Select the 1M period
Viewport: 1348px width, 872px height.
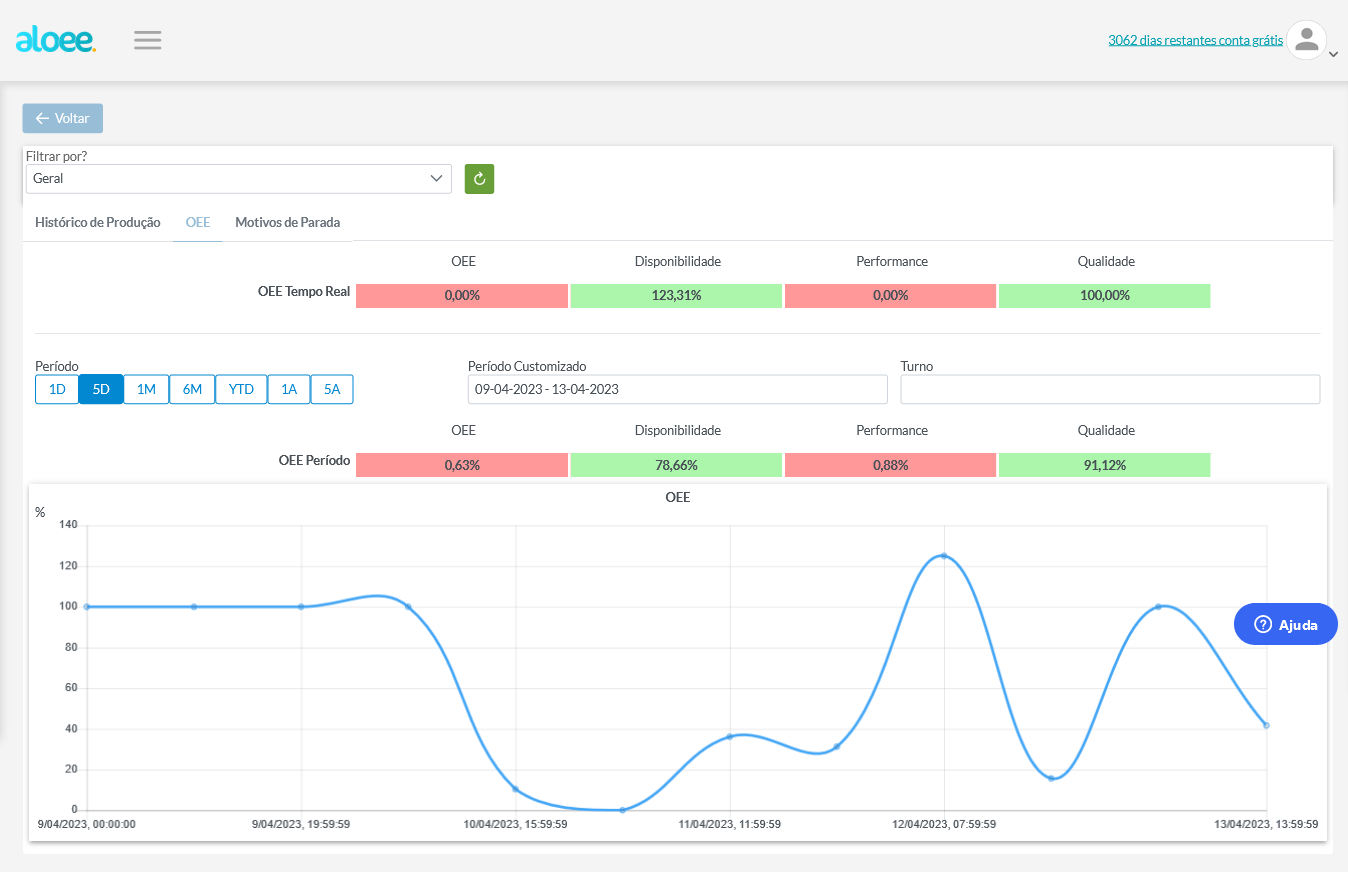point(146,389)
